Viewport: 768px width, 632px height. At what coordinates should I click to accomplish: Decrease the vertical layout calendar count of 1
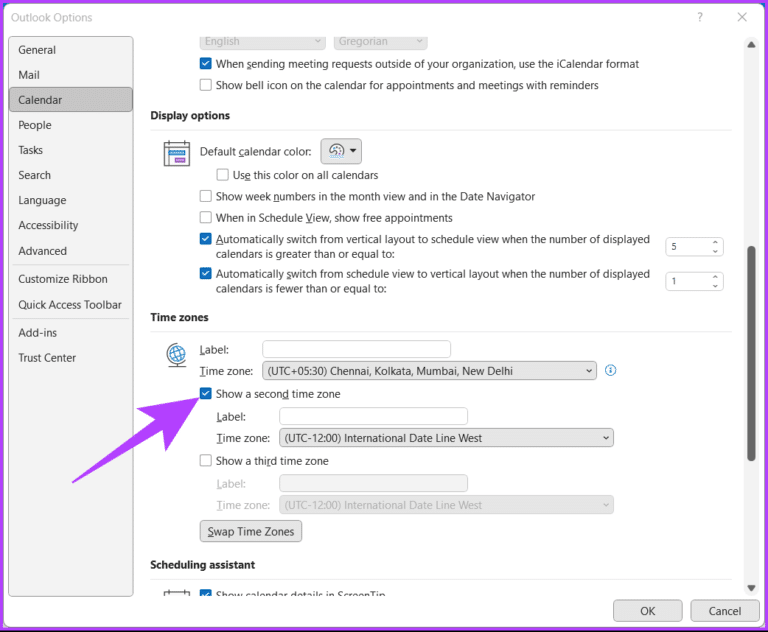coord(715,286)
